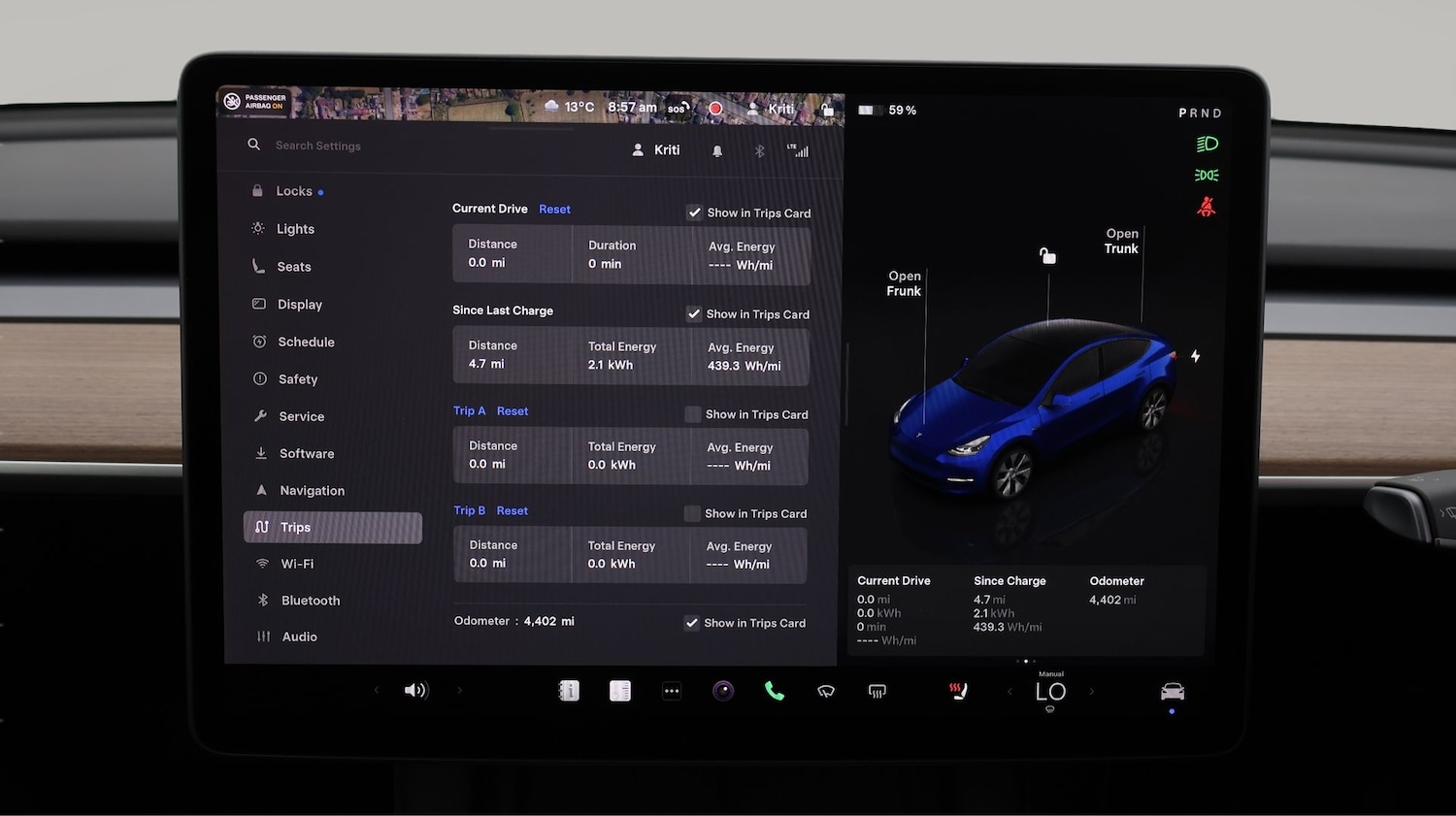The width and height of the screenshot is (1456, 816).
Task: Uncheck Show in Trips Card for Current Drive
Action: 695,212
